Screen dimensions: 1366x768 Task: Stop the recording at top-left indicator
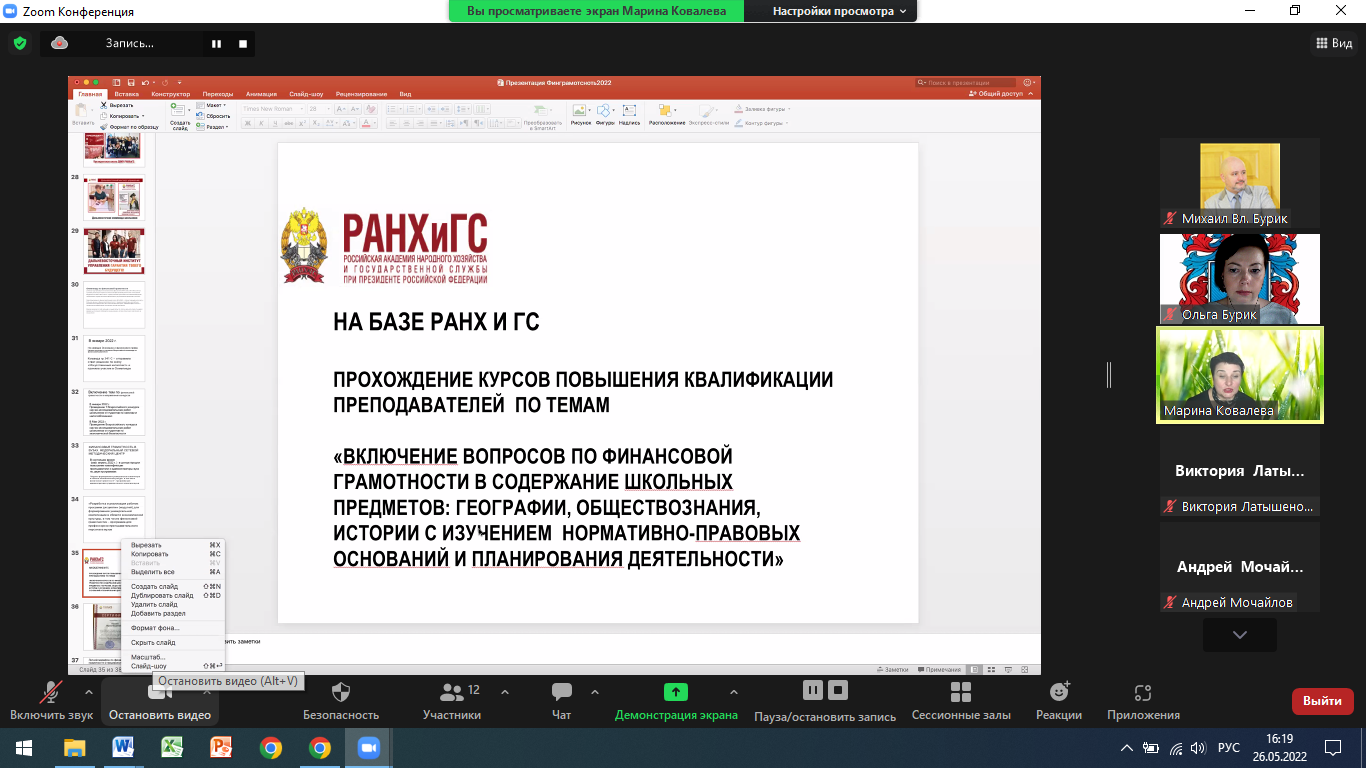pos(242,43)
